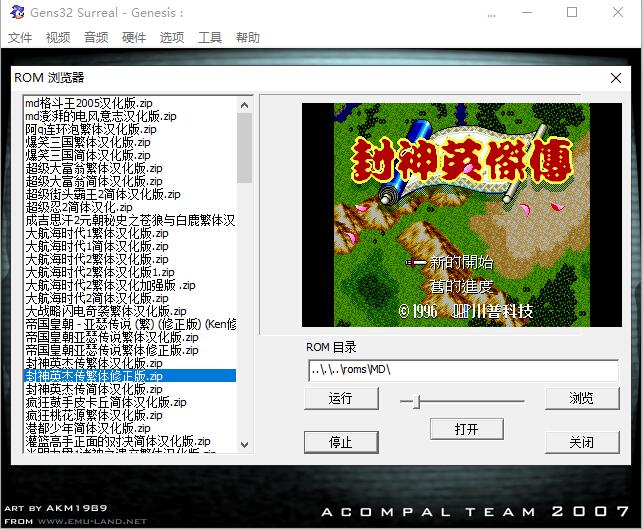Screen dimensions: 643x530
Task: Click the ROM list scrollbar thumb
Action: pyautogui.click(x=244, y=148)
